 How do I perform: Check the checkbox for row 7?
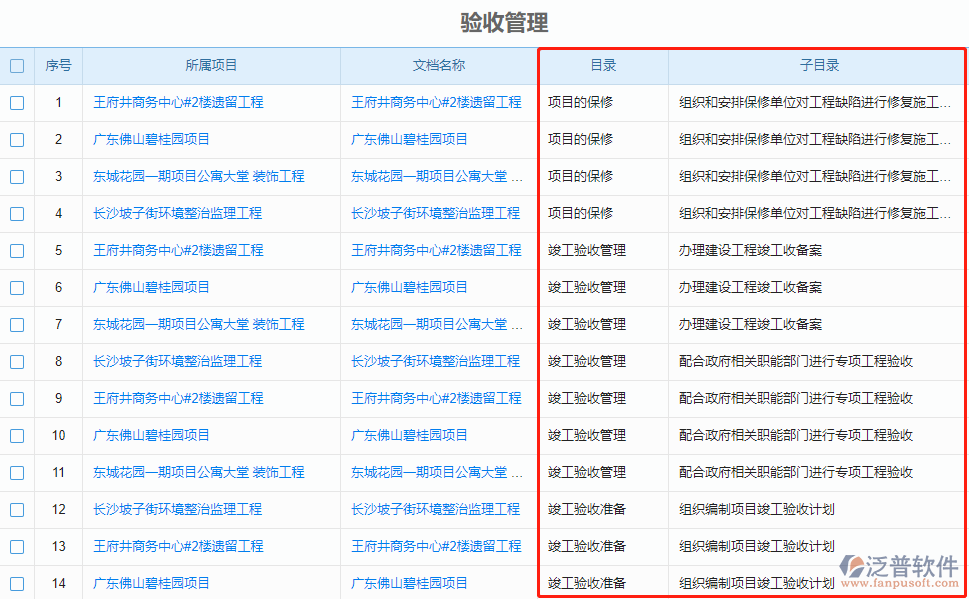click(16, 324)
